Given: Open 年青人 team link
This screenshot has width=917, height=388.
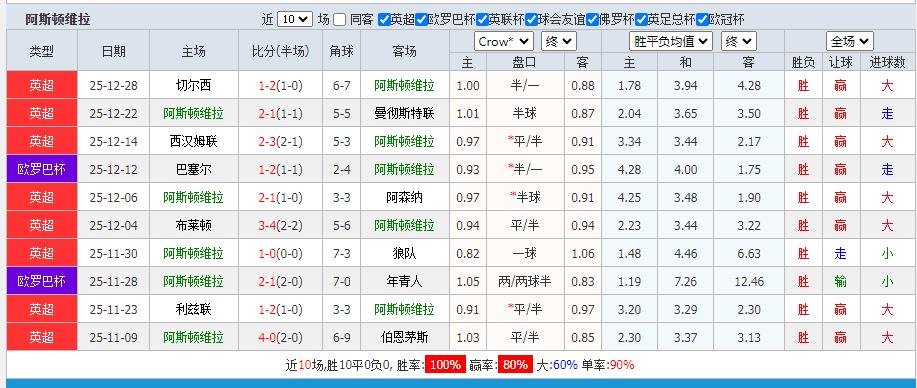Looking at the screenshot, I should (x=405, y=281).
